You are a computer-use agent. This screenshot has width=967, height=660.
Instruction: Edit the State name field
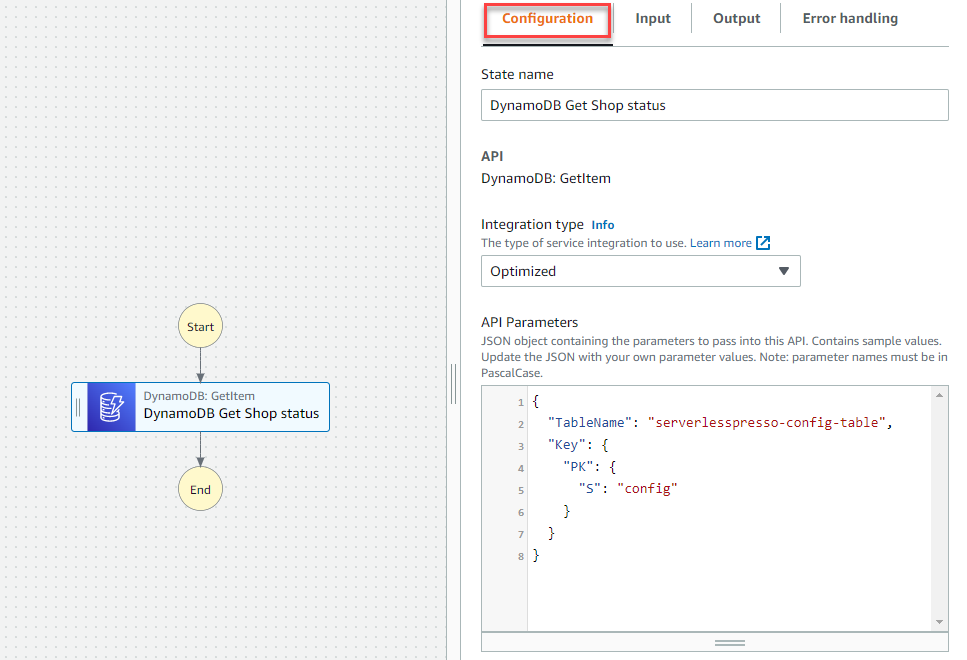pyautogui.click(x=714, y=105)
